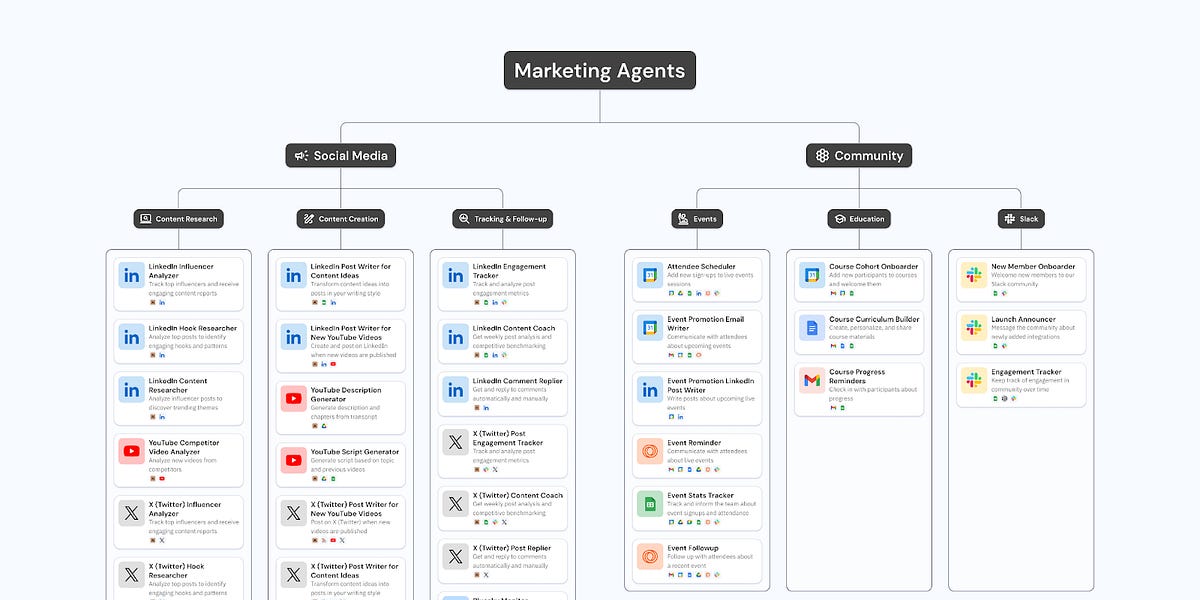This screenshot has height=600, width=1200.
Task: Open the Slack category node
Action: (1021, 218)
